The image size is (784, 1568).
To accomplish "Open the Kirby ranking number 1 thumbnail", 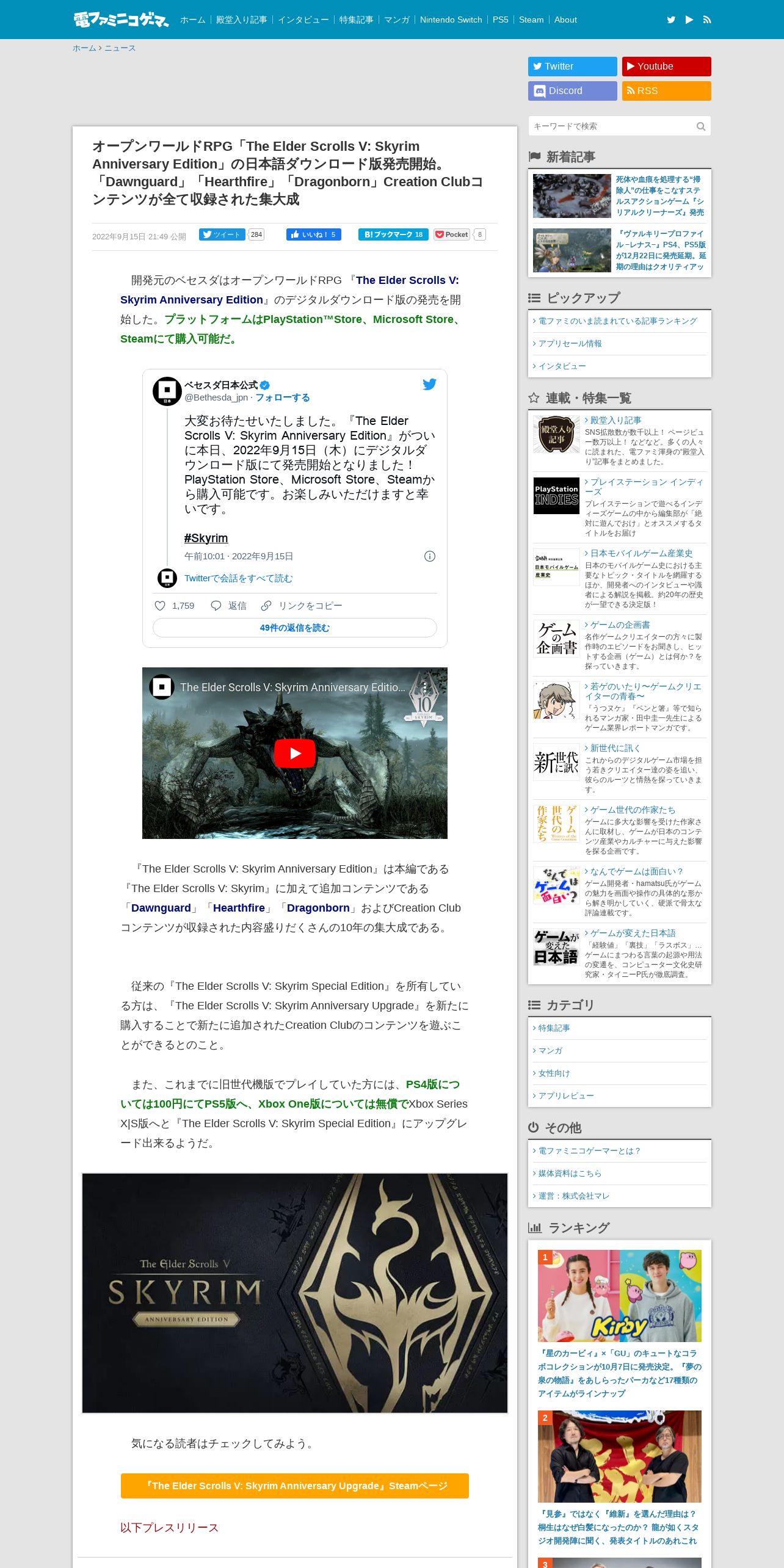I will tap(620, 1296).
